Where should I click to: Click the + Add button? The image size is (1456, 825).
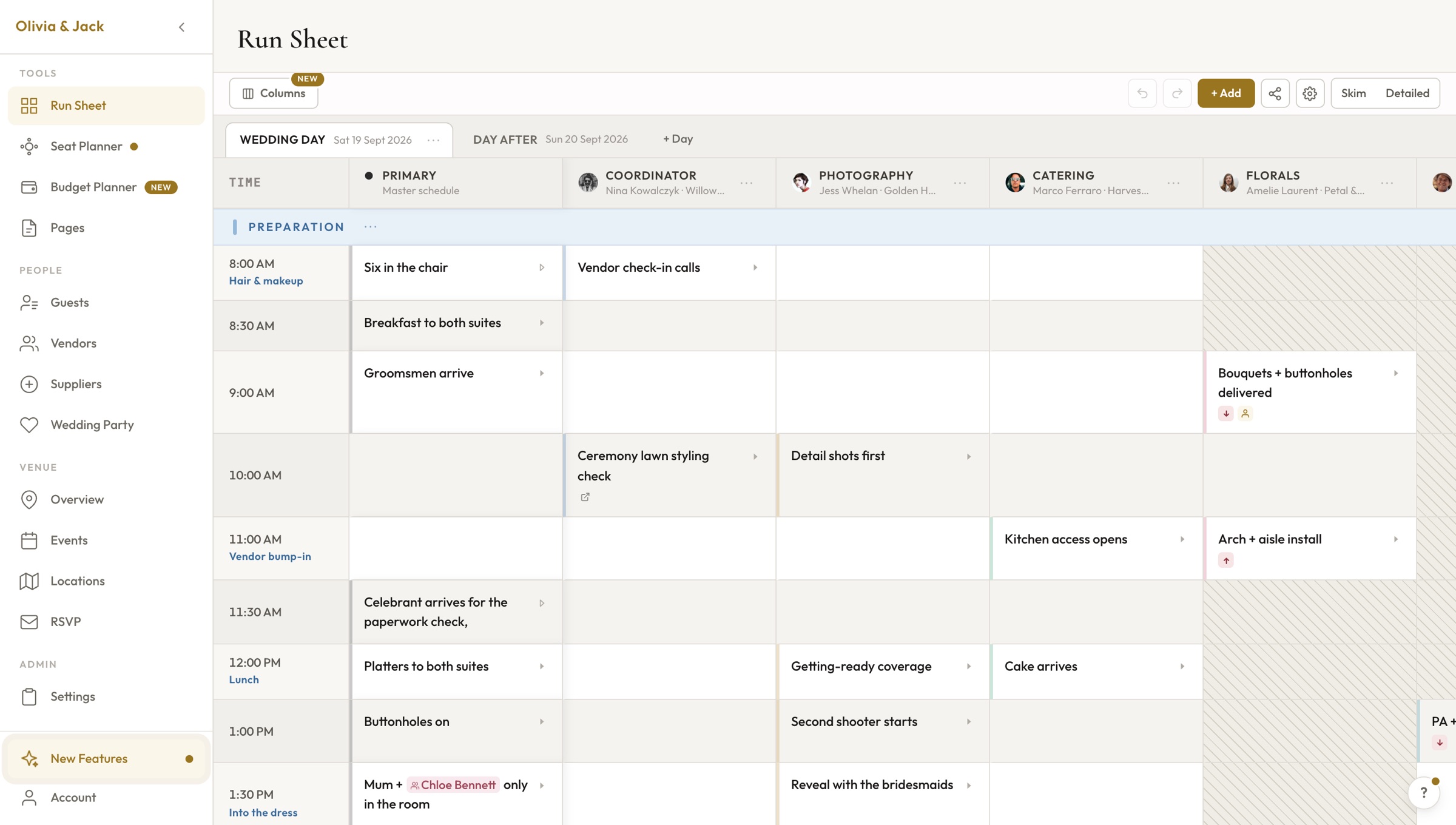(x=1225, y=93)
